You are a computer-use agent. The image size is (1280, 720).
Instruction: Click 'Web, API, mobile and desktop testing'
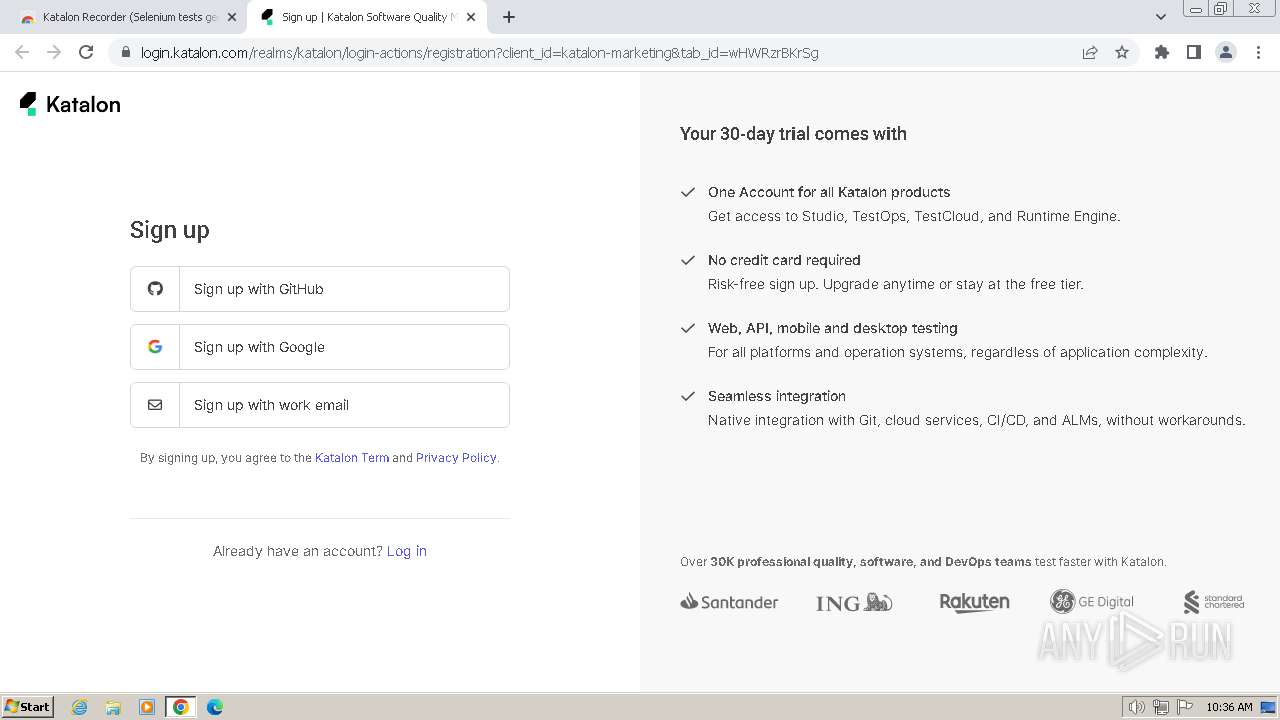click(x=833, y=328)
